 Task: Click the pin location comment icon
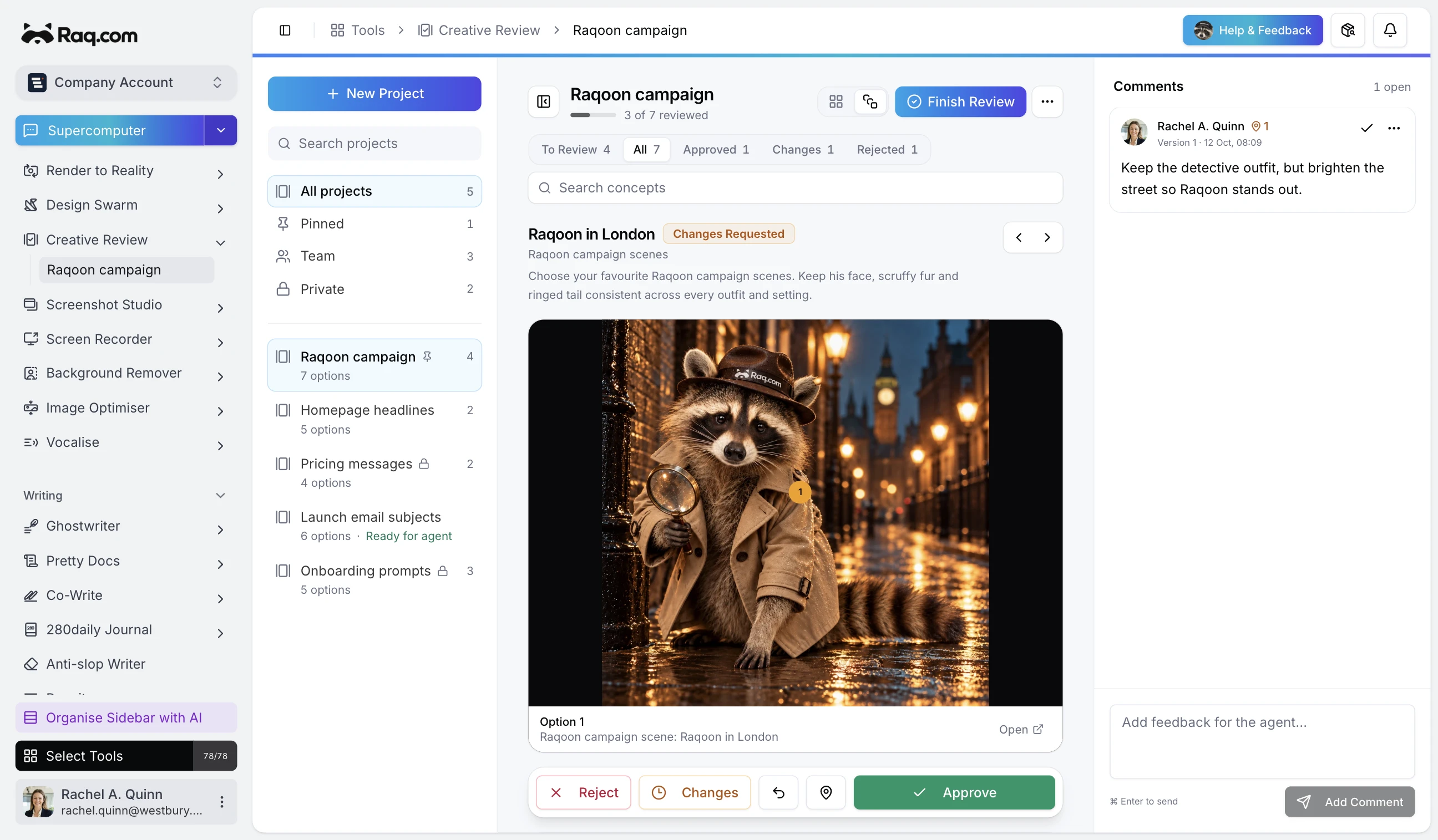click(x=826, y=792)
